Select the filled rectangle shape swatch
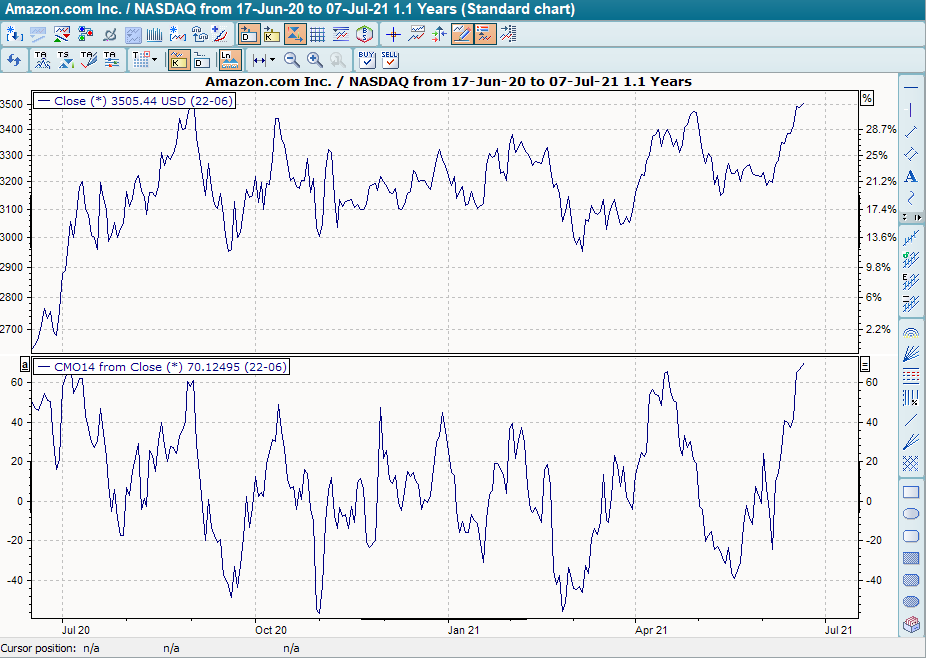This screenshot has height=658, width=926. click(911, 558)
